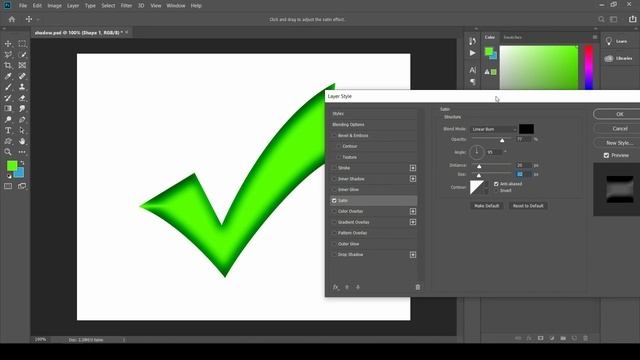Select the Pen tool
The width and height of the screenshot is (640, 360).
click(22, 120)
